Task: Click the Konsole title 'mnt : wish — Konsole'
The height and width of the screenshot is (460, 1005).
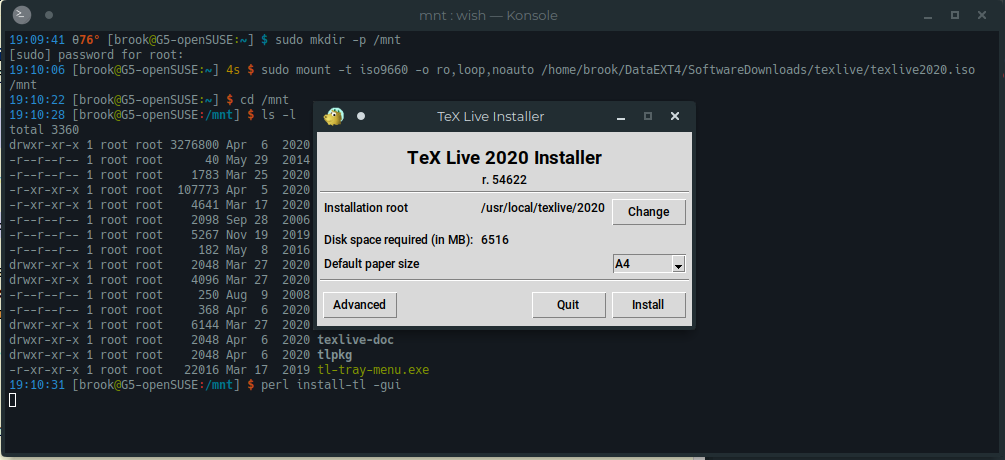Action: (488, 15)
